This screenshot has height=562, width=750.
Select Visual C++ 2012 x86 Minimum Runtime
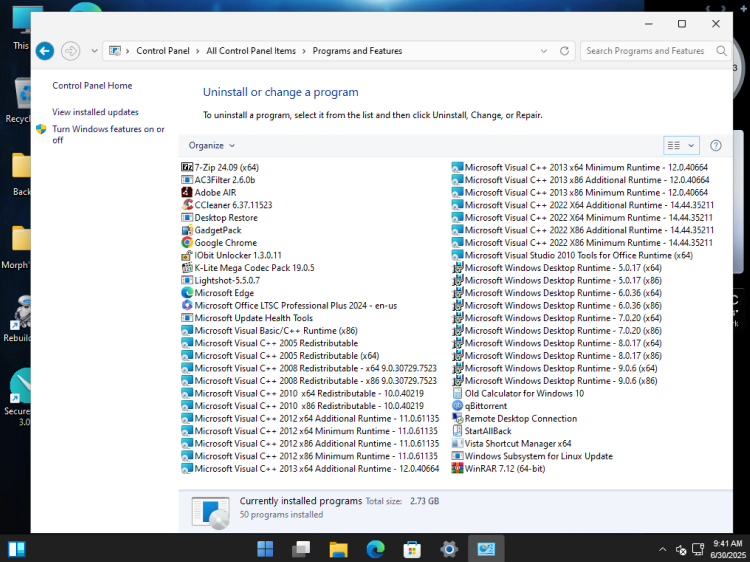(x=309, y=456)
